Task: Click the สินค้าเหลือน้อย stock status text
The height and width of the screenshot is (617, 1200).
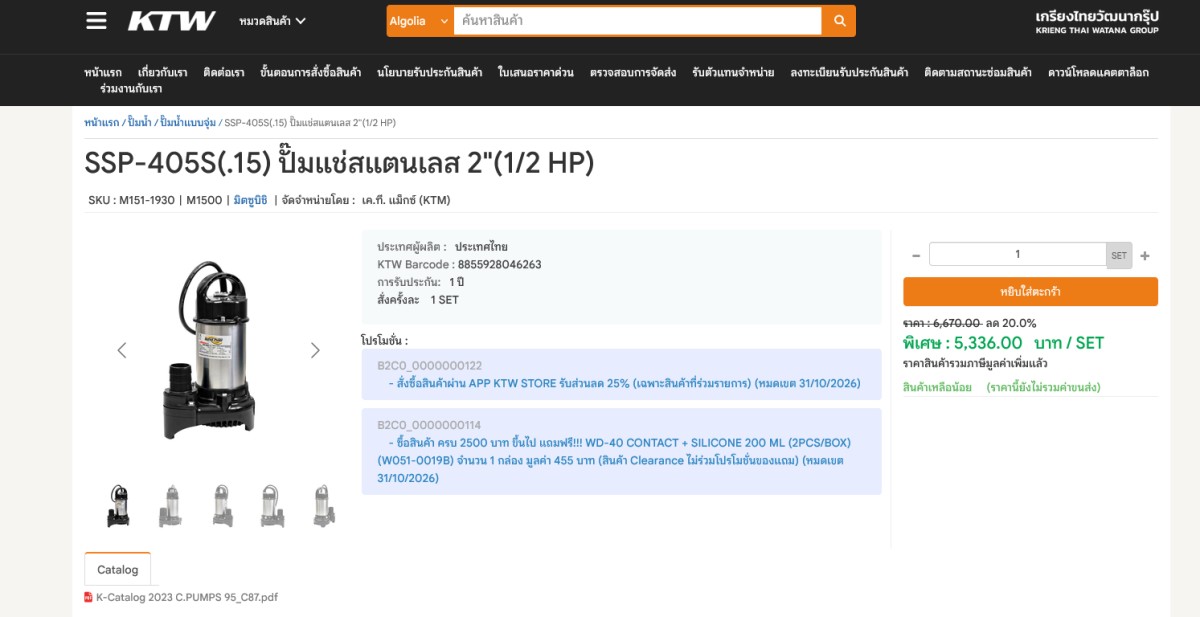Action: tap(937, 387)
